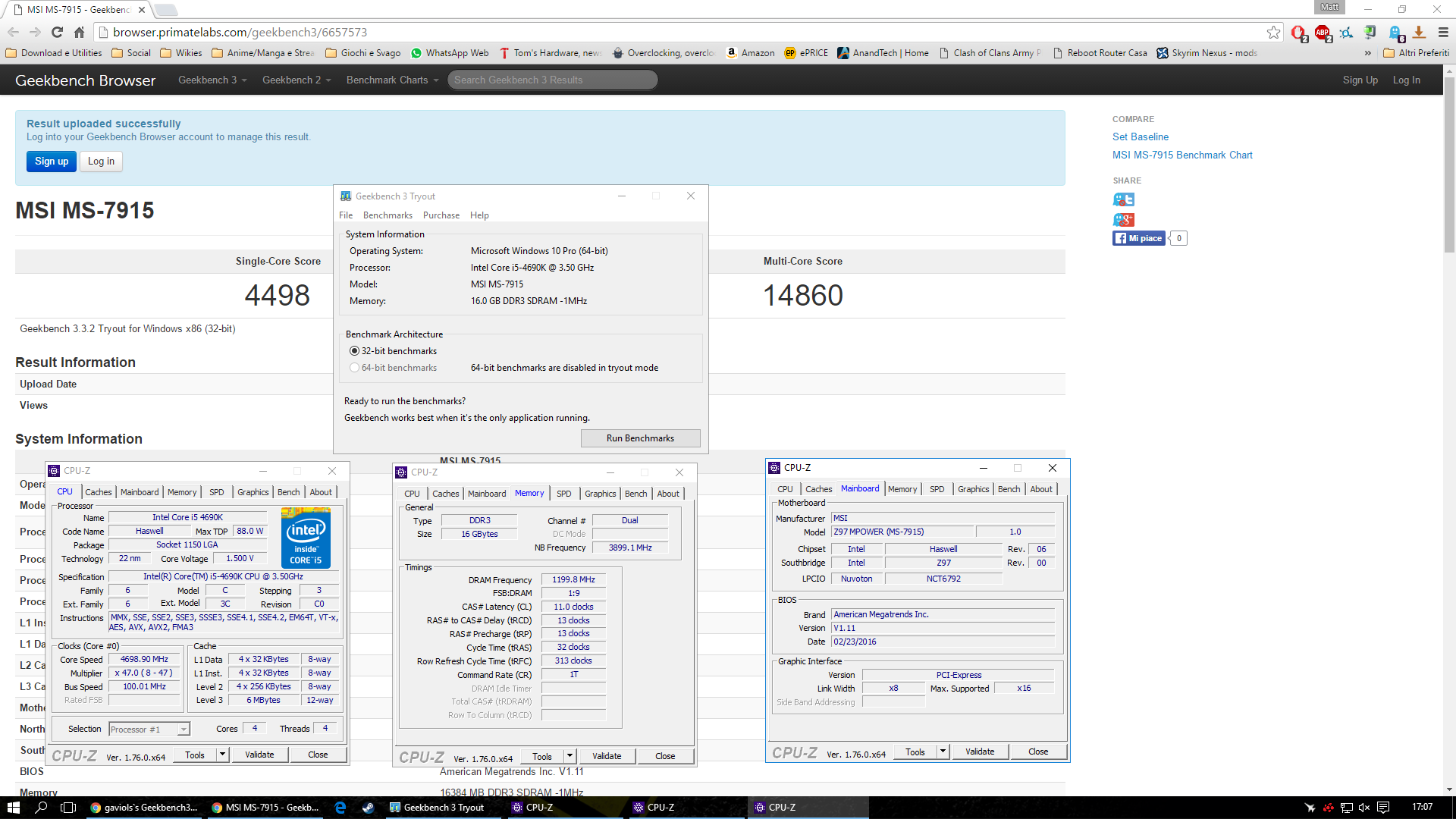
Task: Reload the page with the refresh icon
Action: (x=57, y=32)
